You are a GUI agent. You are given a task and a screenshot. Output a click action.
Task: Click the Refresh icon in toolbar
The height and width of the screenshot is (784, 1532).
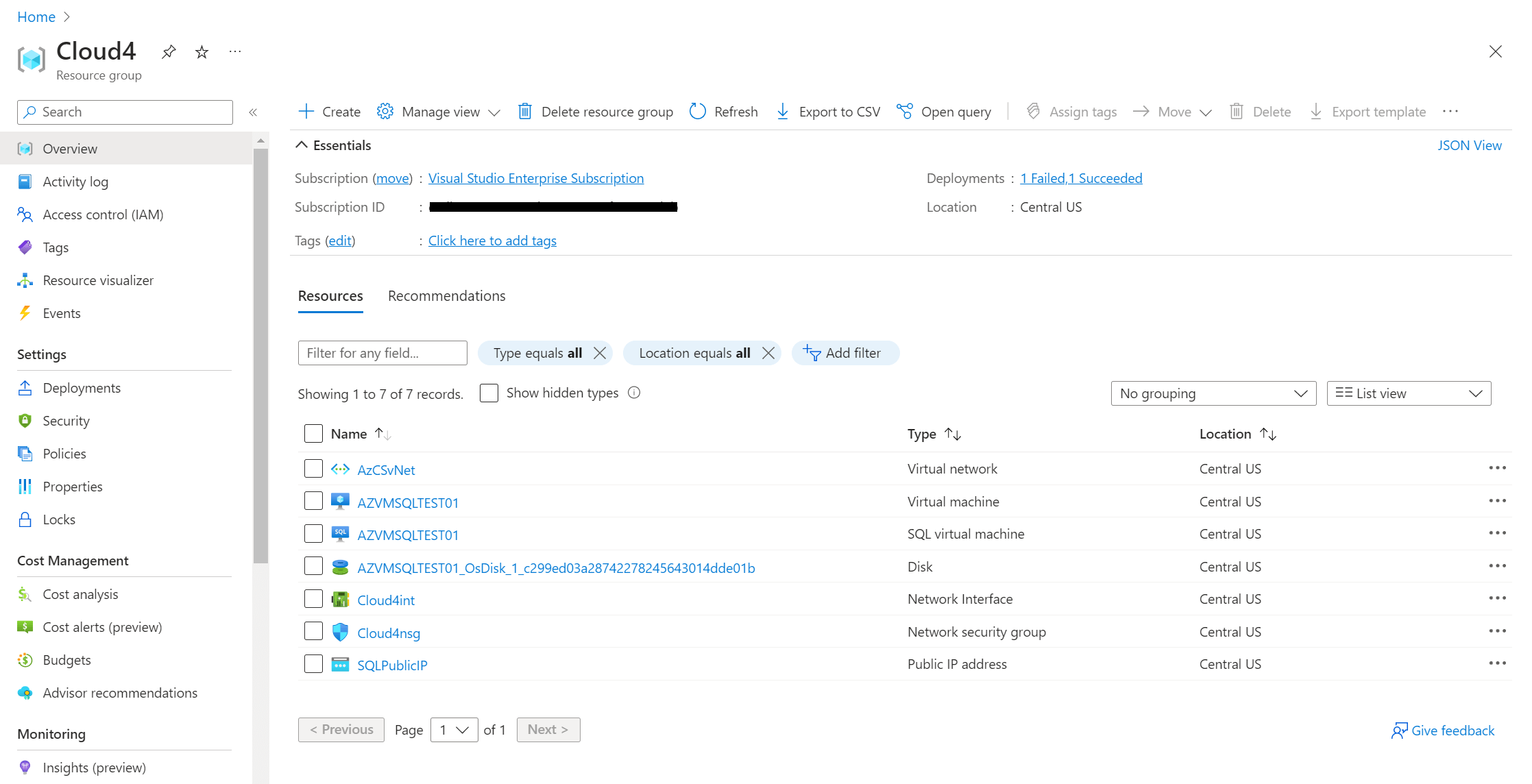(x=698, y=112)
